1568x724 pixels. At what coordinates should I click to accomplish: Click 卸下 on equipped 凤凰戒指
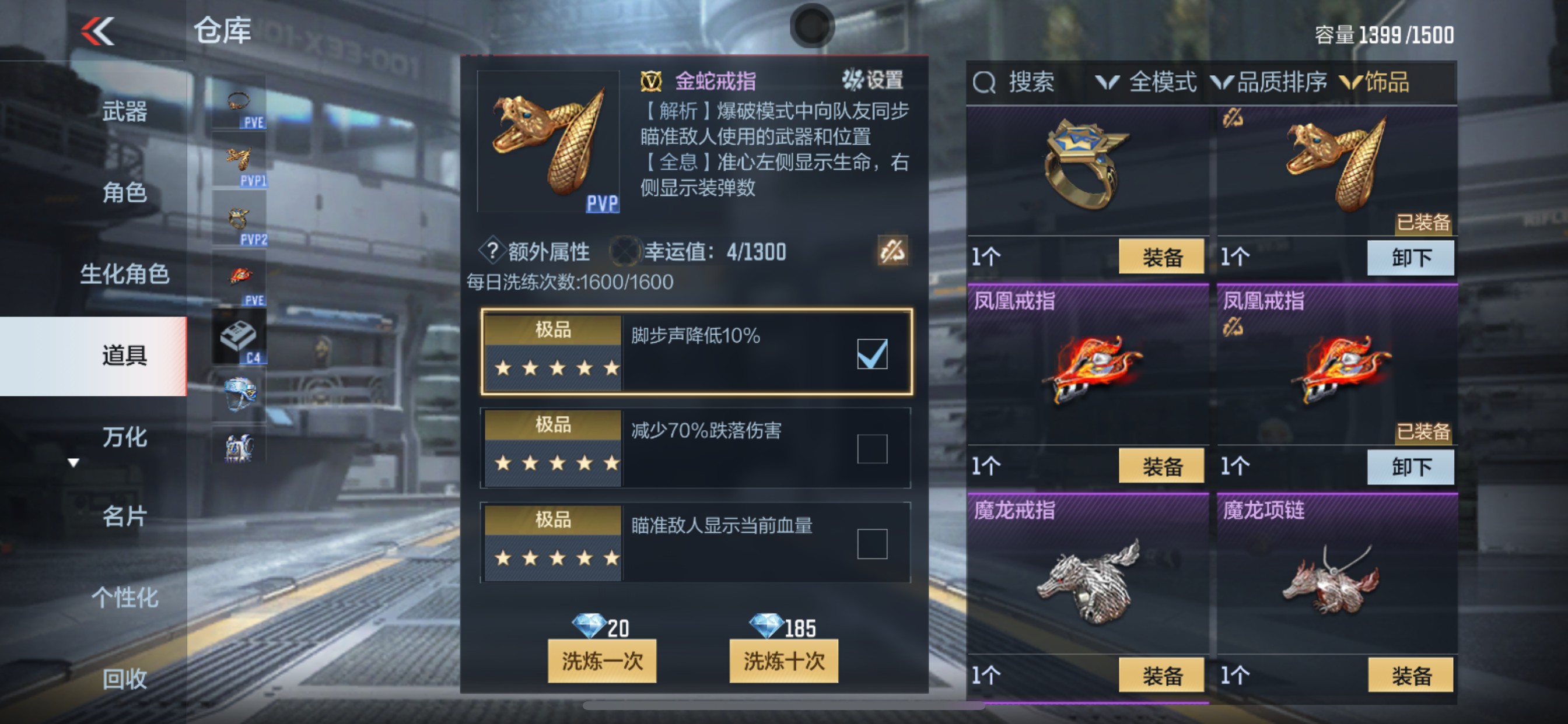(x=1410, y=467)
